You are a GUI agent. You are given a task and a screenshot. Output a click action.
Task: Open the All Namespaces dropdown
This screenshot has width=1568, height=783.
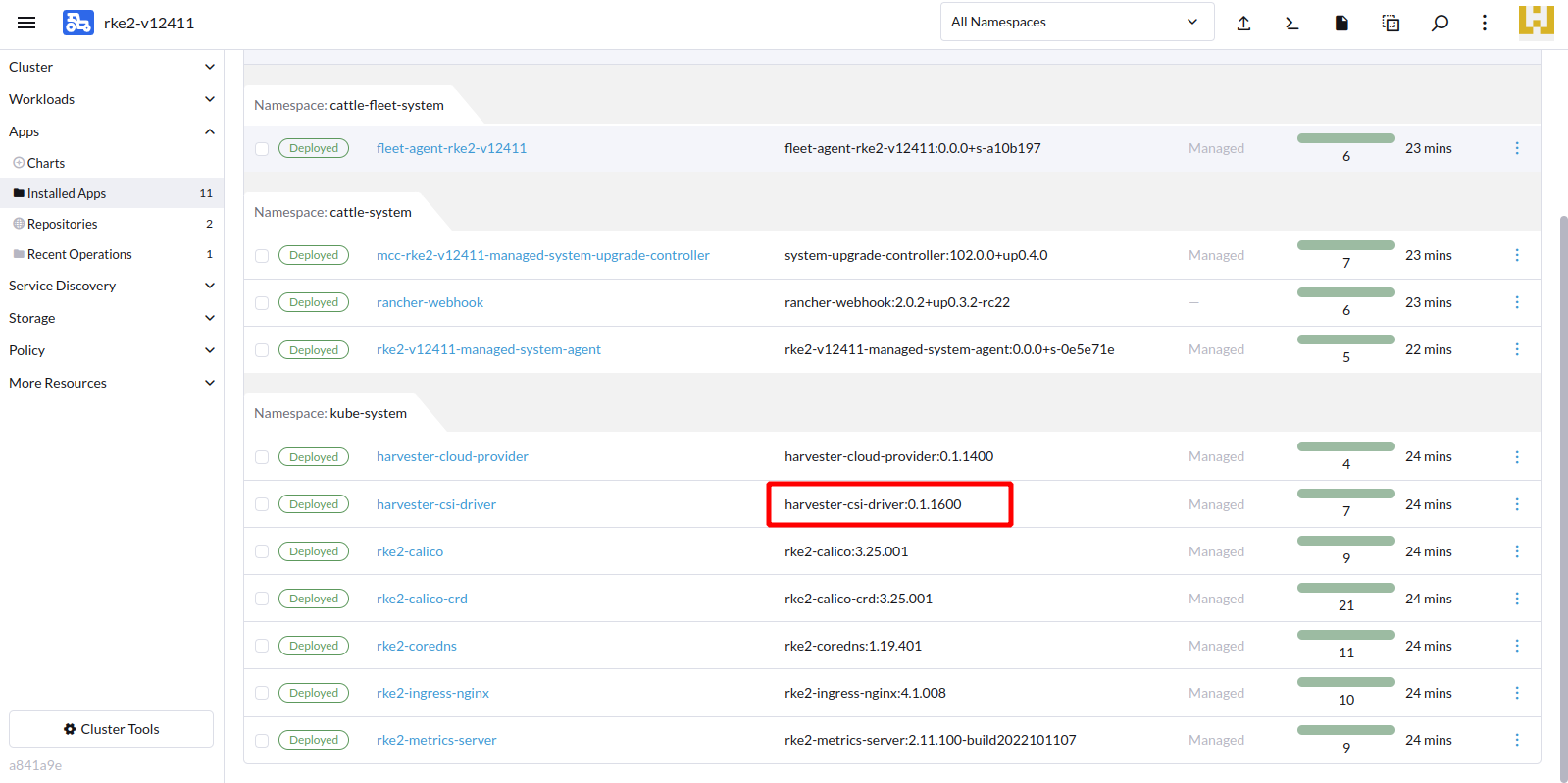(1077, 22)
